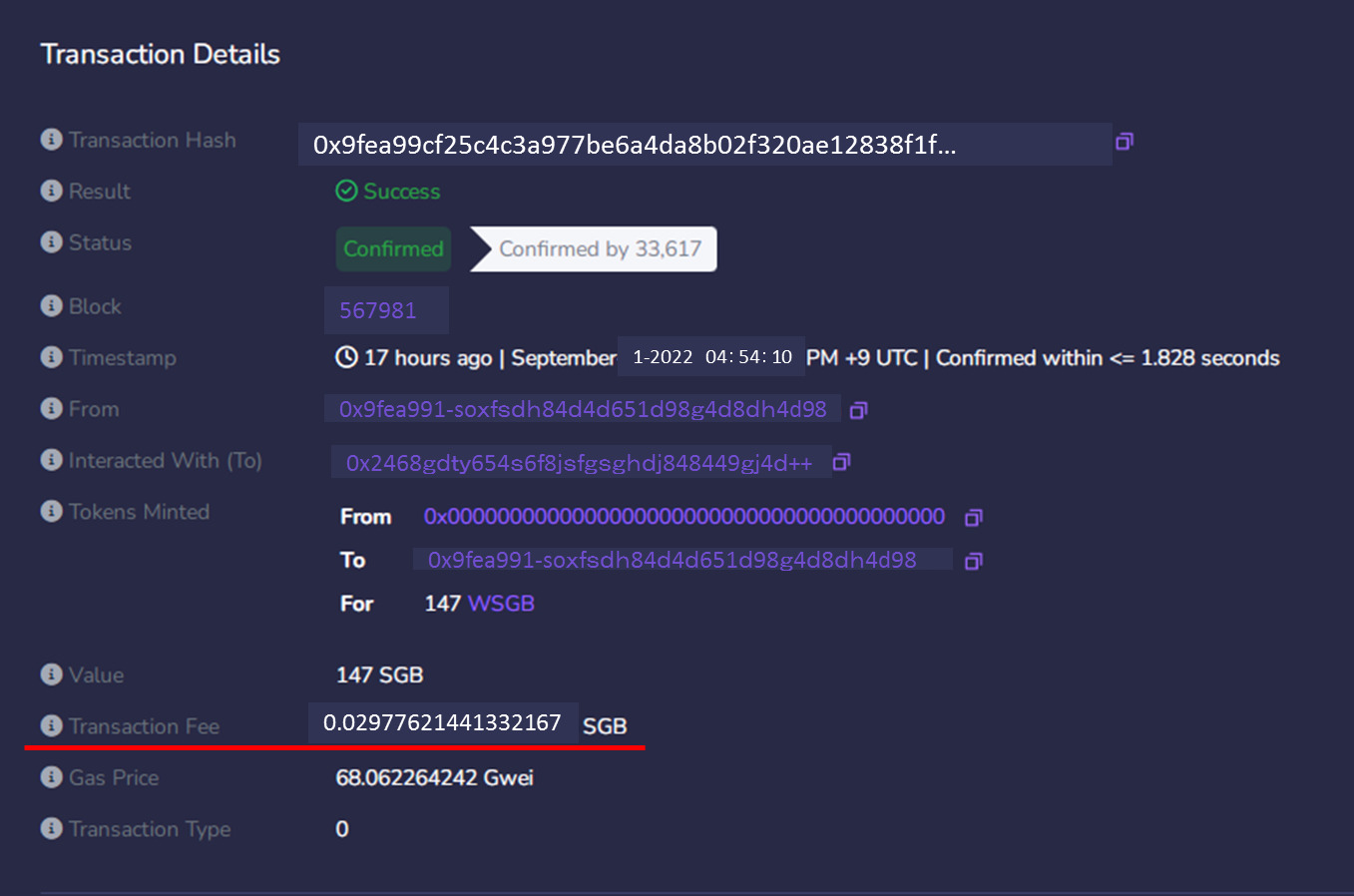This screenshot has height=896, width=1354.
Task: Click the Confirmed by 33,617 label
Action: (600, 249)
